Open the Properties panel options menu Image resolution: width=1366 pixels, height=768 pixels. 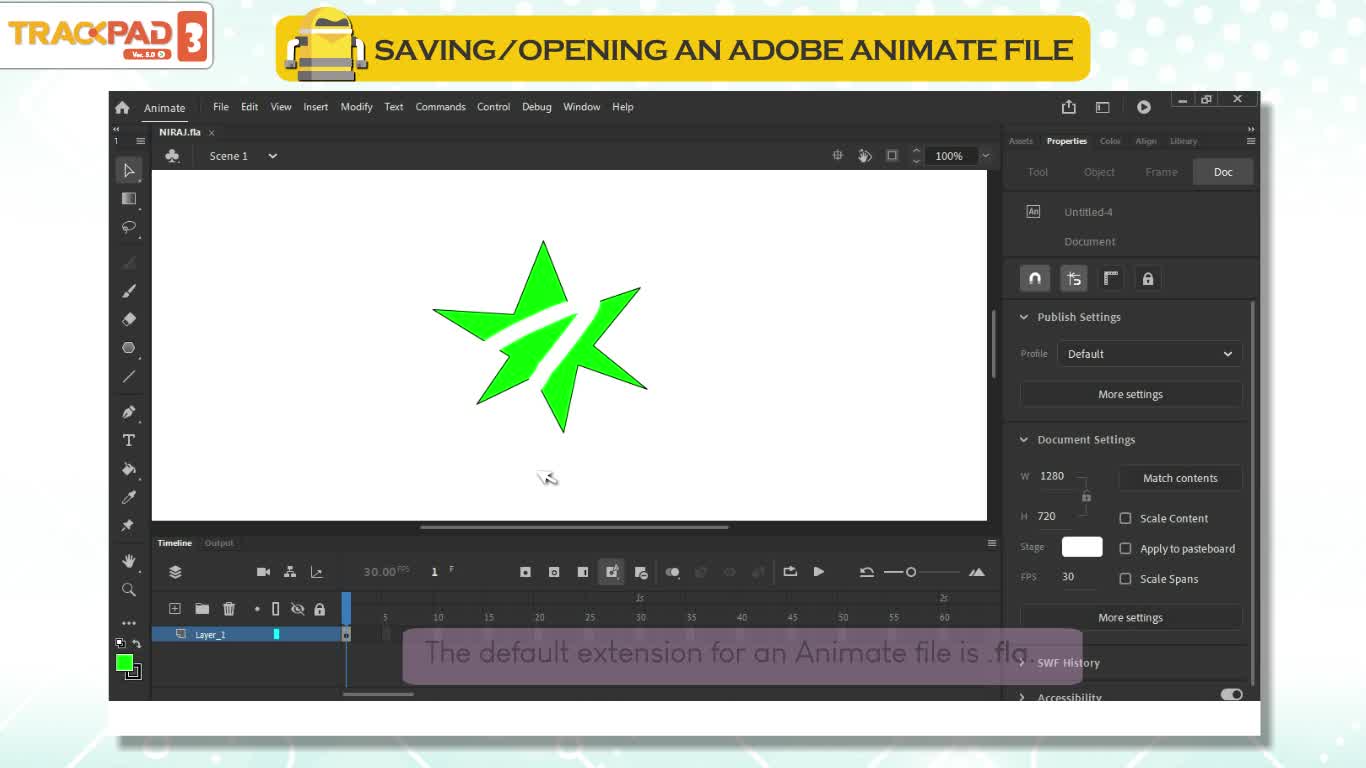pyautogui.click(x=1250, y=141)
